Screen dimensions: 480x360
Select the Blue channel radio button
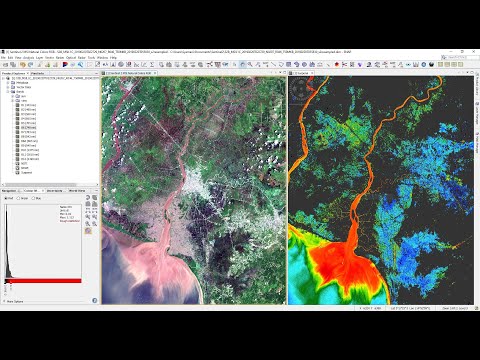pos(33,198)
